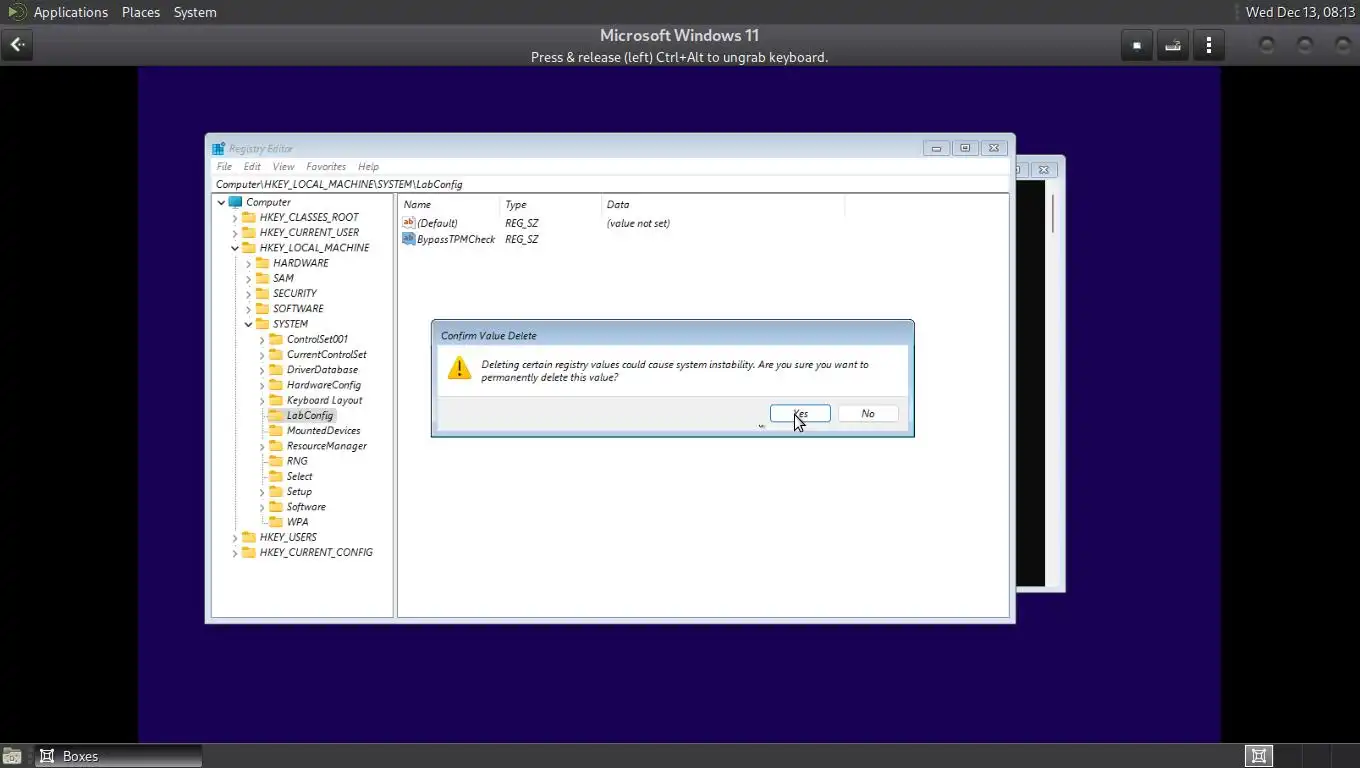The width and height of the screenshot is (1360, 768).
Task: Click the Setup folder icon
Action: pyautogui.click(x=276, y=492)
